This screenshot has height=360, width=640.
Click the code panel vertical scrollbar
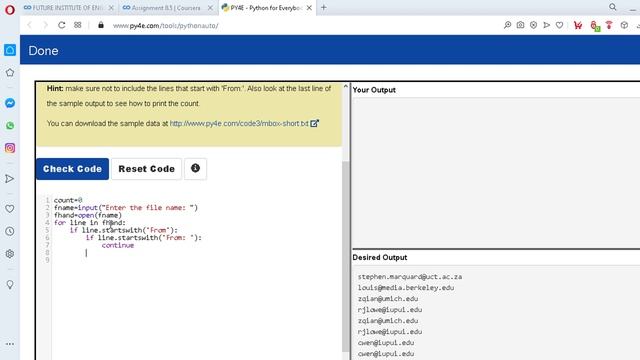click(x=346, y=255)
